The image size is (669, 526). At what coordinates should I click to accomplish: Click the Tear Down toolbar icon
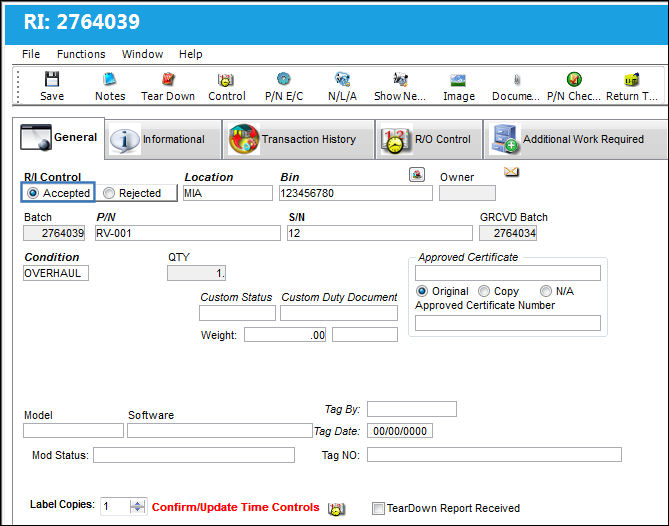pyautogui.click(x=168, y=79)
